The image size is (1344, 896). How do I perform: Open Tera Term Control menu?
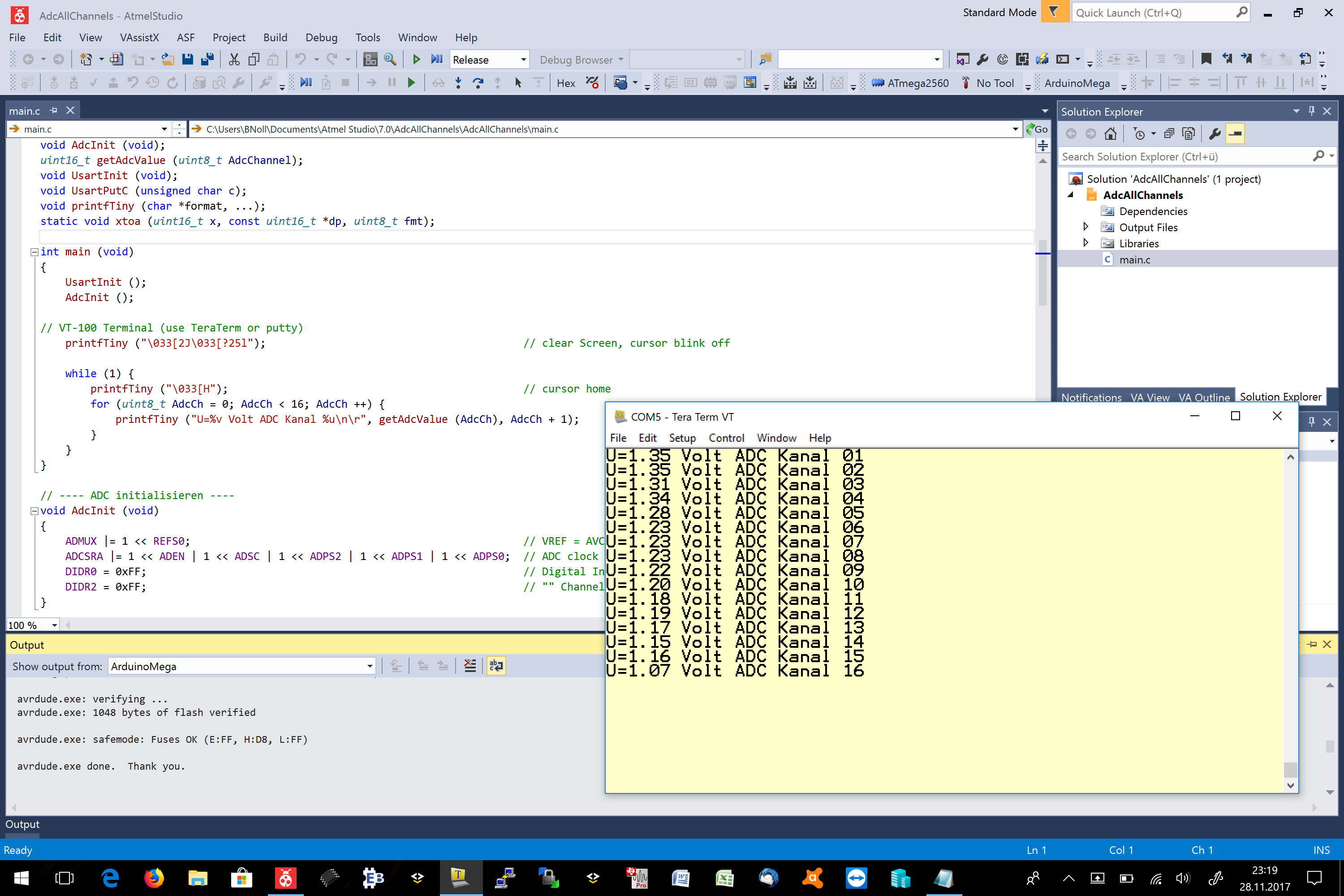coord(726,438)
